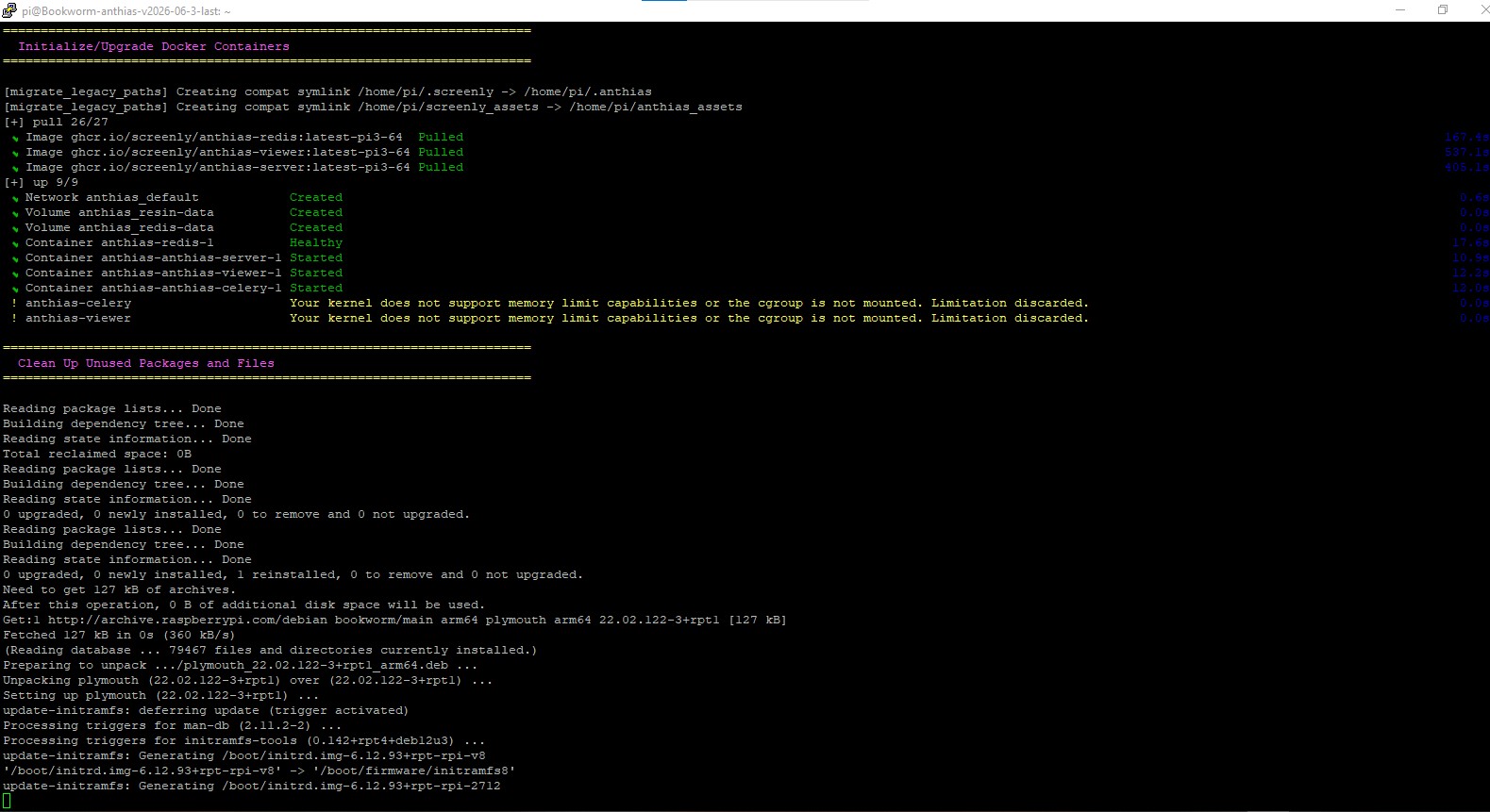Click the 'Setting up plymouth' line
This screenshot has width=1490, height=812.
click(161, 695)
